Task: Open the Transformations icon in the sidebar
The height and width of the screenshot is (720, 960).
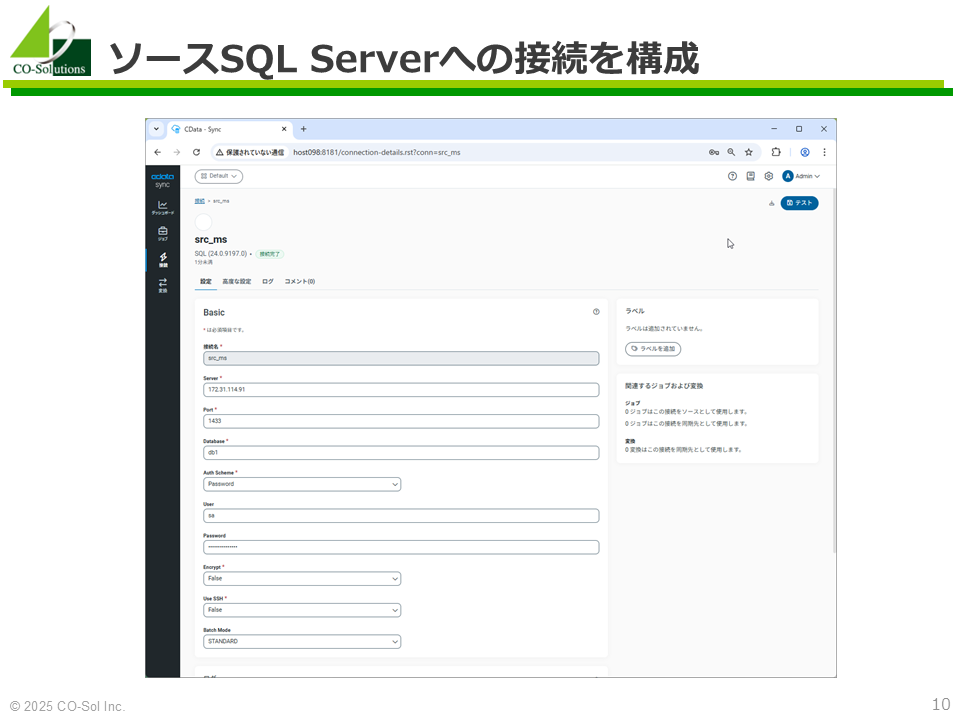Action: pos(162,285)
